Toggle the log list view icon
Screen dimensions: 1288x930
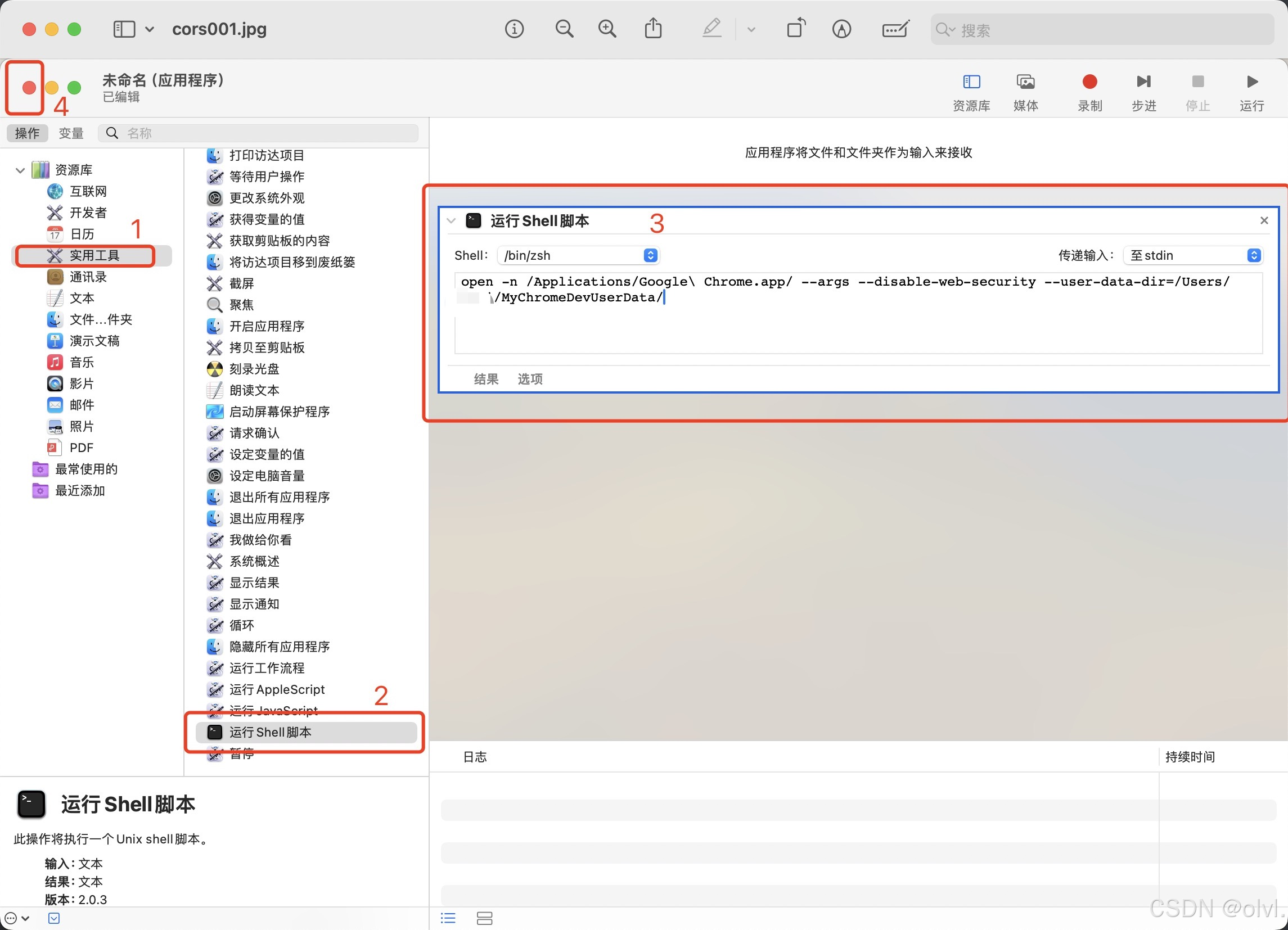pos(448,918)
